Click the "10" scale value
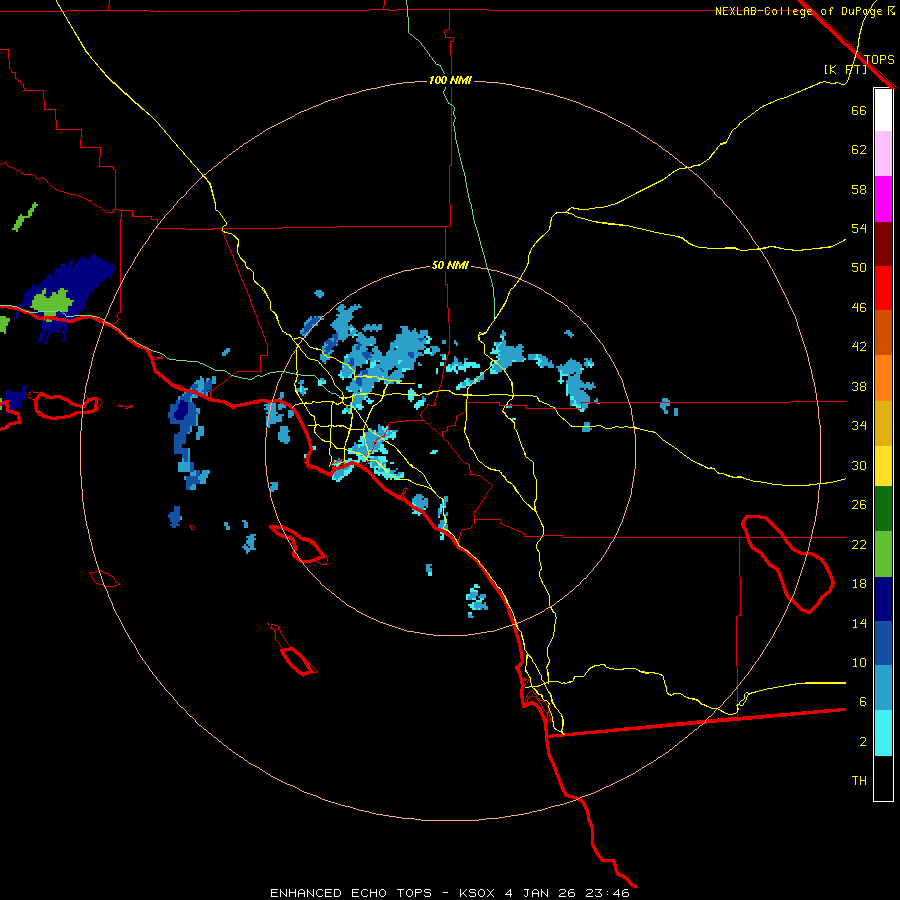900x900 pixels. click(x=859, y=662)
